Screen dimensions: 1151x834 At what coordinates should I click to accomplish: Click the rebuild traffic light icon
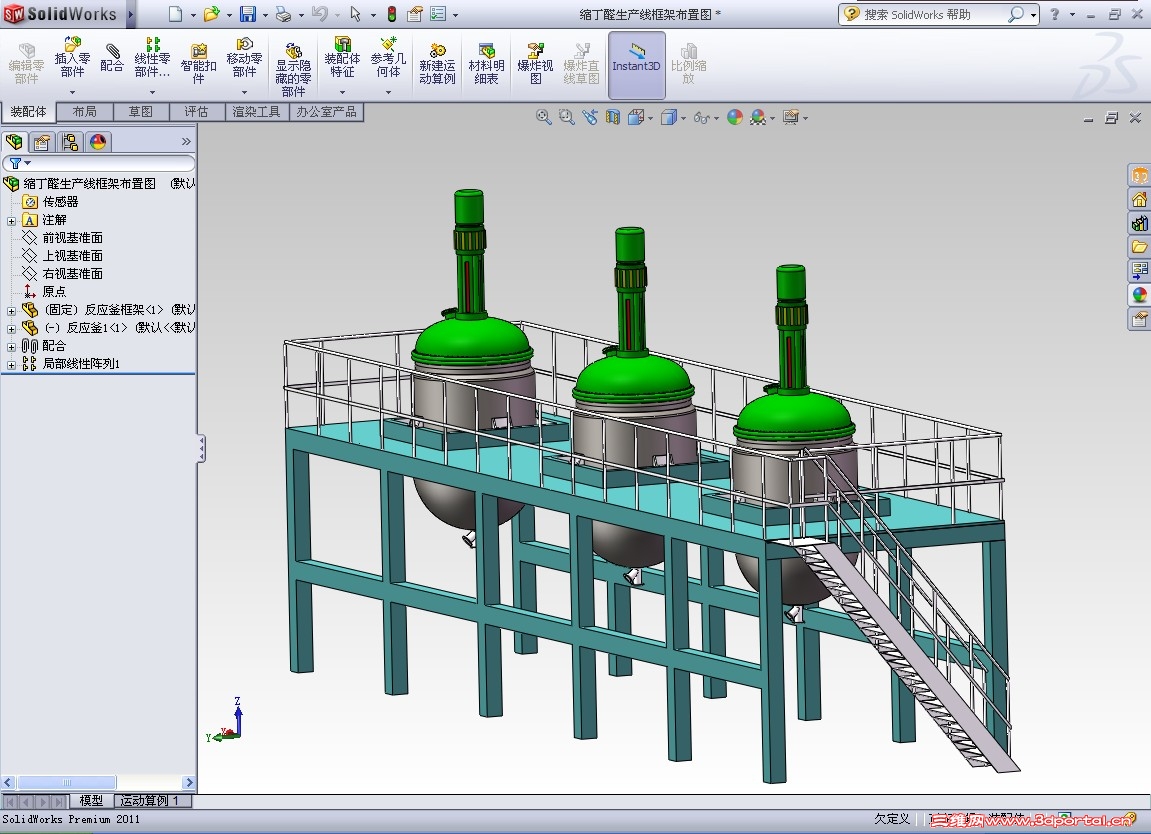391,14
